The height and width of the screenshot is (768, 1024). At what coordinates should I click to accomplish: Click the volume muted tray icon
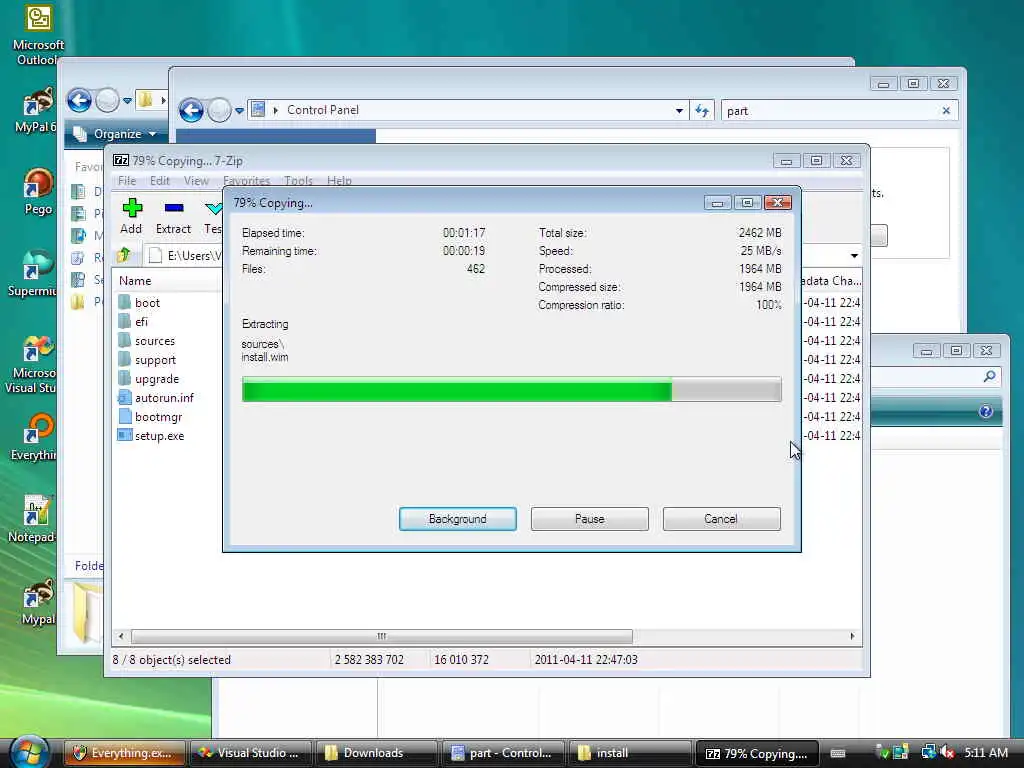click(947, 753)
